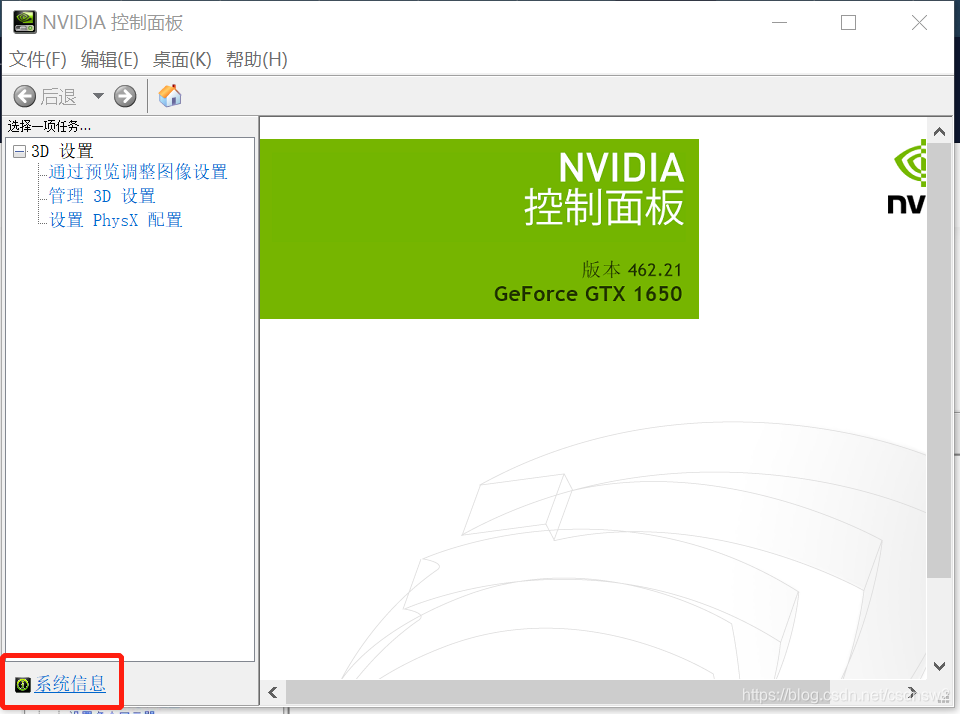The height and width of the screenshot is (714, 960).
Task: Click the vertical scrollbar thumb
Action: tap(939, 361)
